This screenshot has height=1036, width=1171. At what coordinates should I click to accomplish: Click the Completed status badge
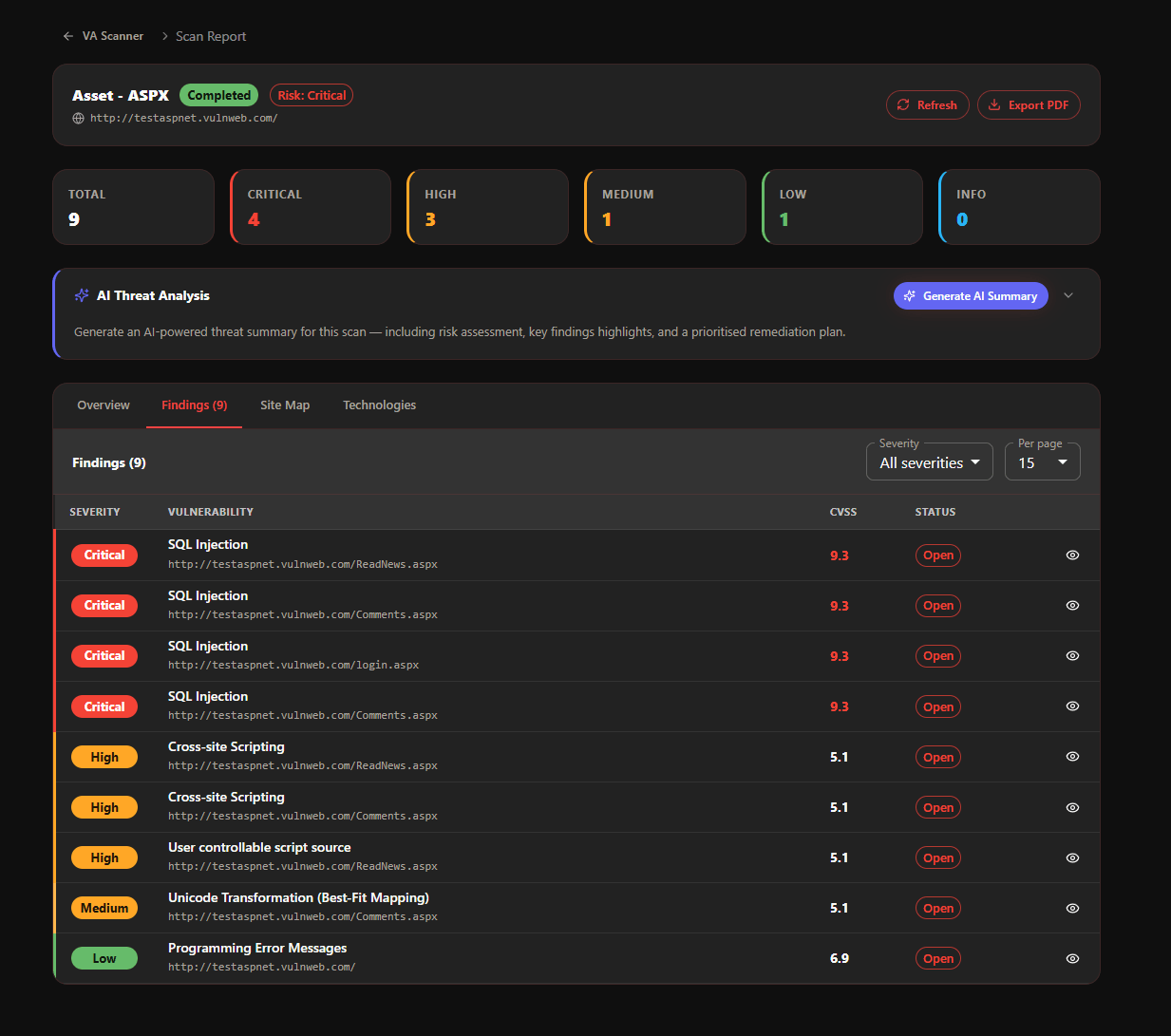[219, 95]
